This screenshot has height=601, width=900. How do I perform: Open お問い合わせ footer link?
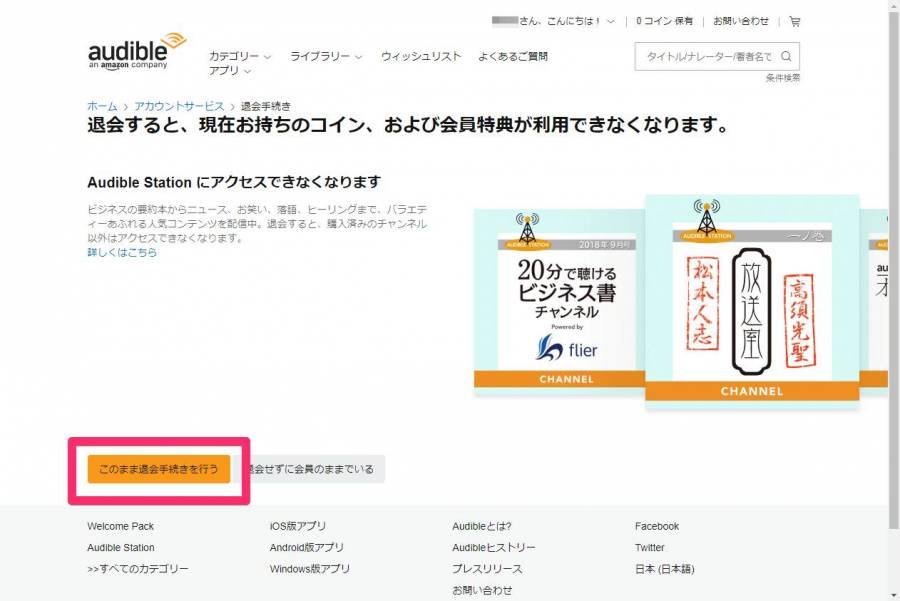point(482,590)
